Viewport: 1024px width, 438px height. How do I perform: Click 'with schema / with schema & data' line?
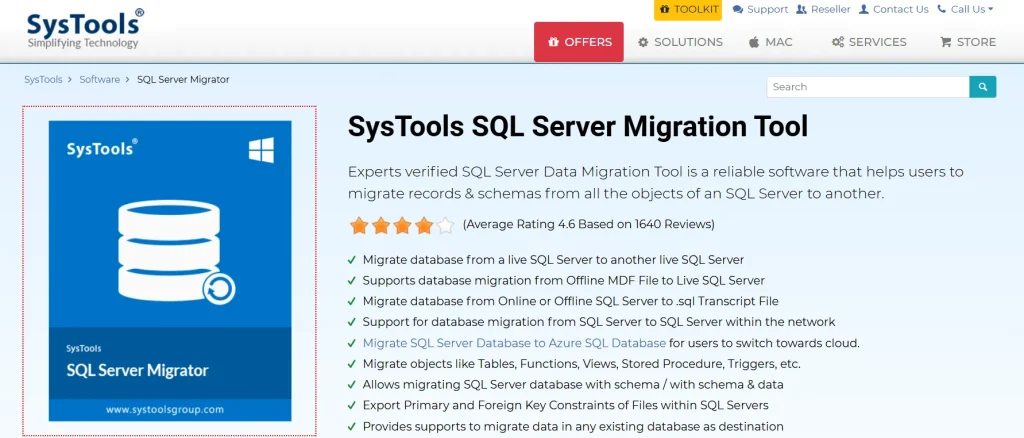(x=573, y=384)
